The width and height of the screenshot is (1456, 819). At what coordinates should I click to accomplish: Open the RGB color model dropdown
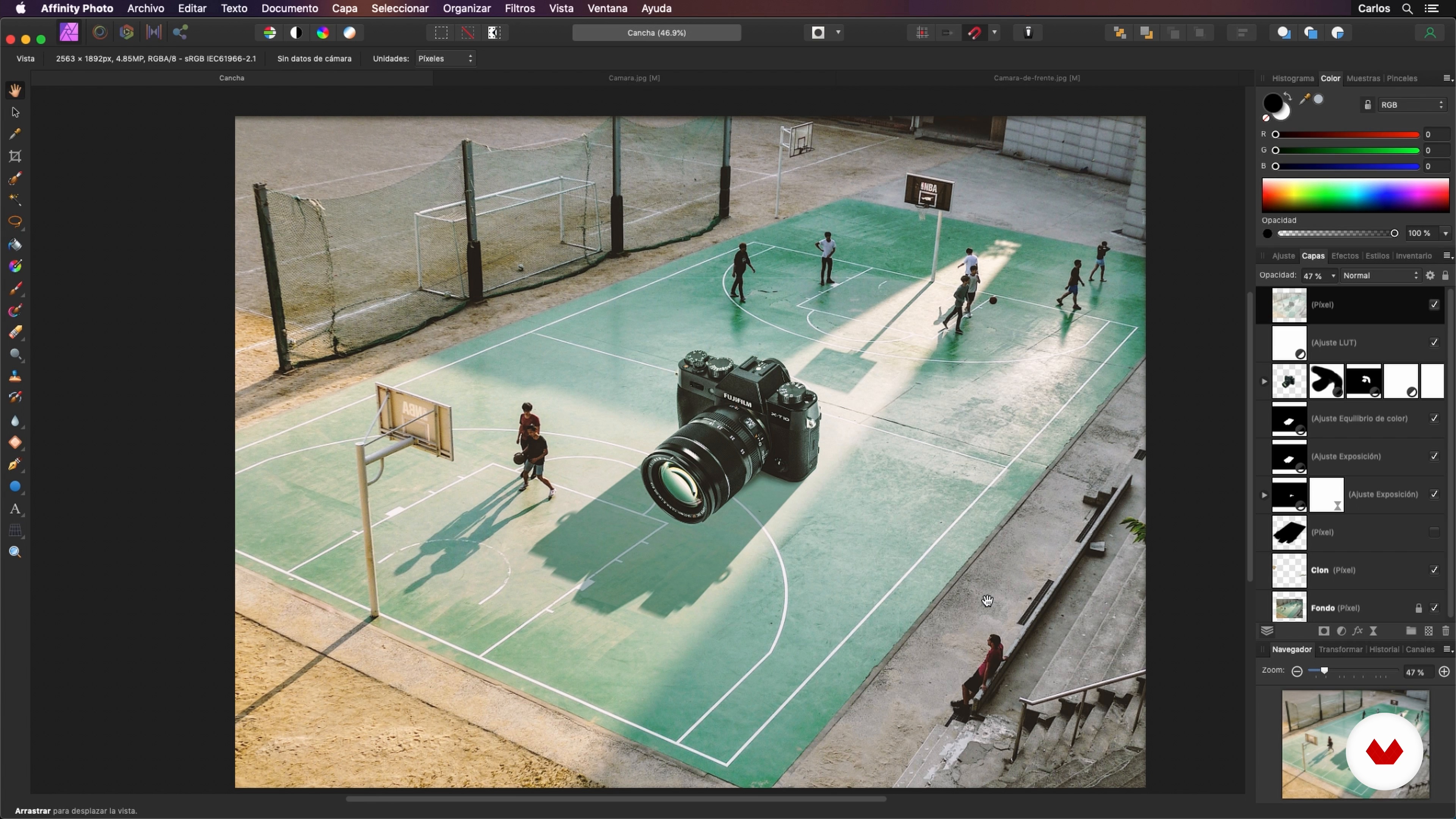point(1411,105)
